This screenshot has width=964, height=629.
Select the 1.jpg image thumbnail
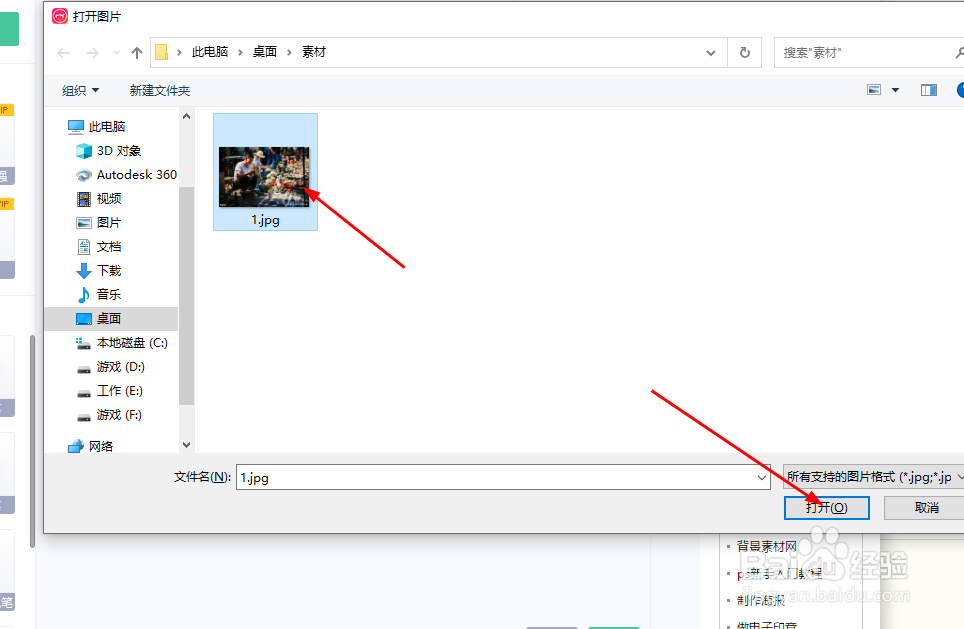[x=264, y=176]
